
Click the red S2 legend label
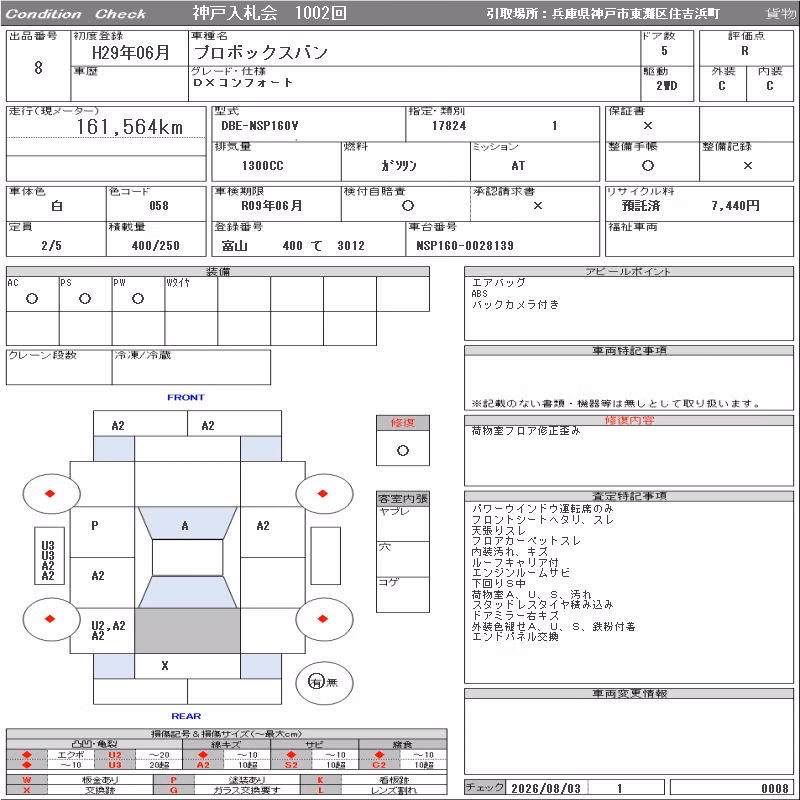[x=291, y=764]
